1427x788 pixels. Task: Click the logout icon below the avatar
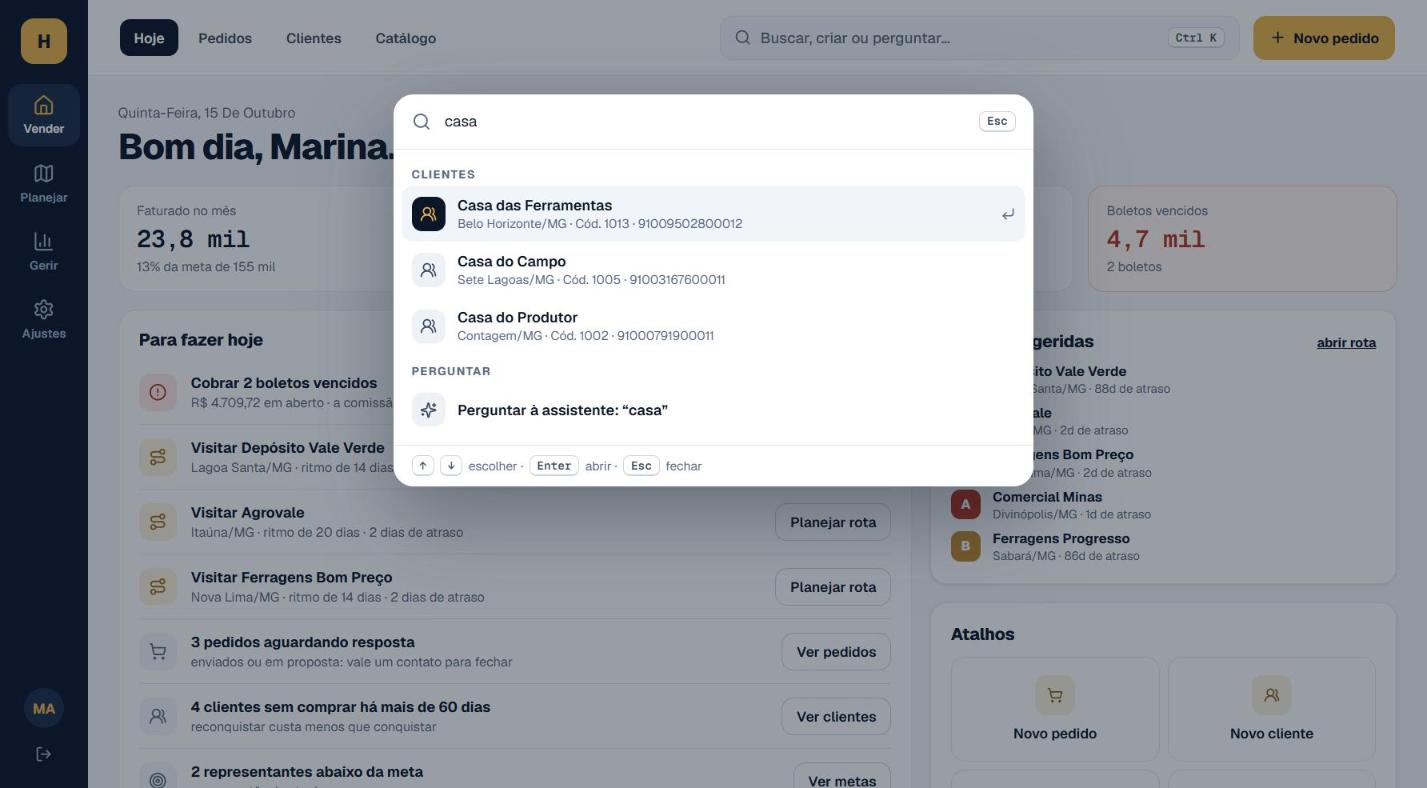tap(44, 754)
